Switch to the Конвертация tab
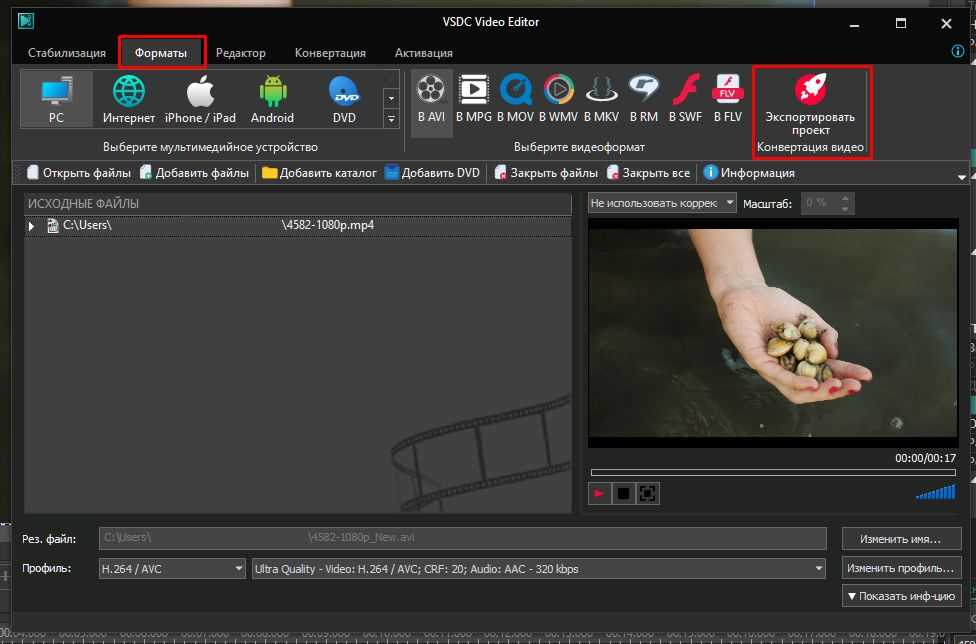Viewport: 976px width, 644px height. point(330,53)
